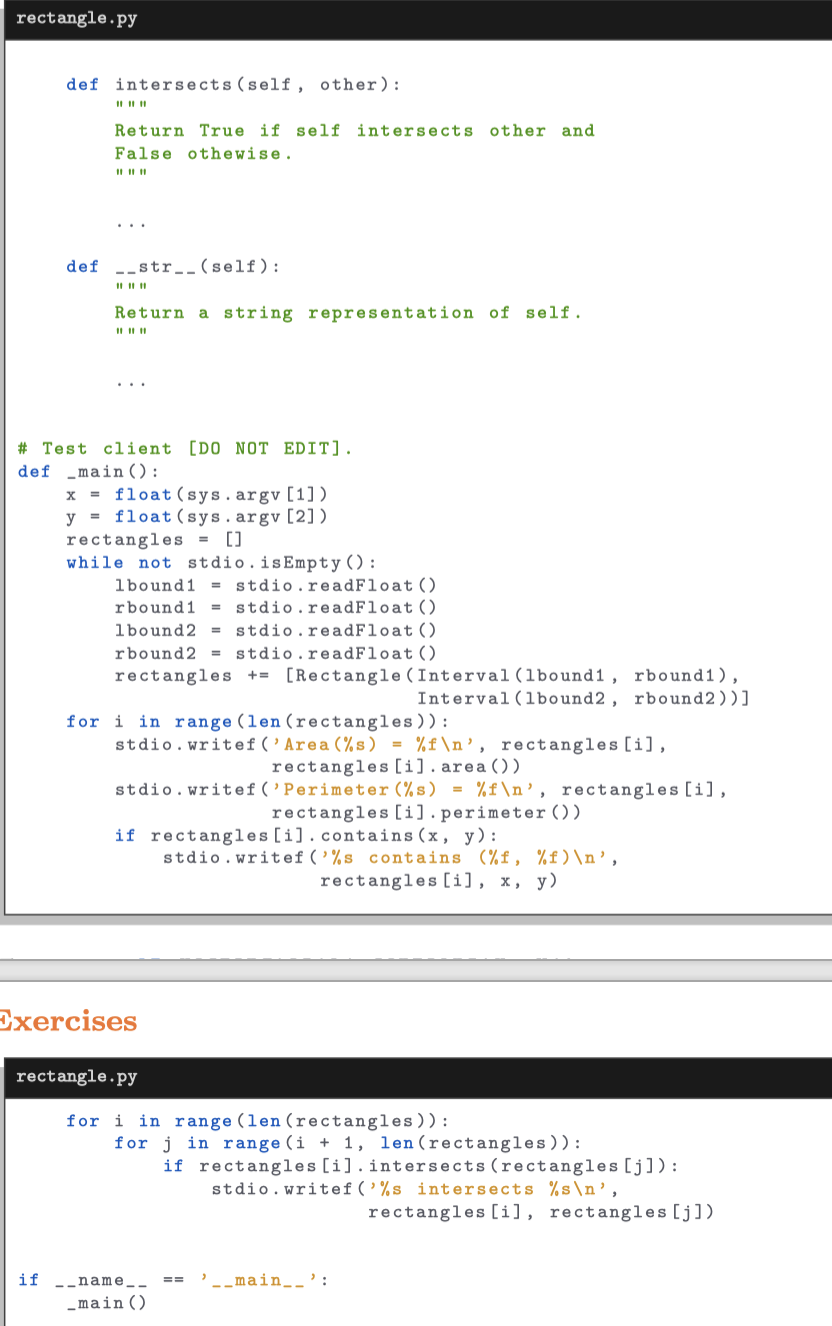Screen dimensions: 832x1326
Task: Click the rectangle.py title bar at top
Action: tap(76, 17)
